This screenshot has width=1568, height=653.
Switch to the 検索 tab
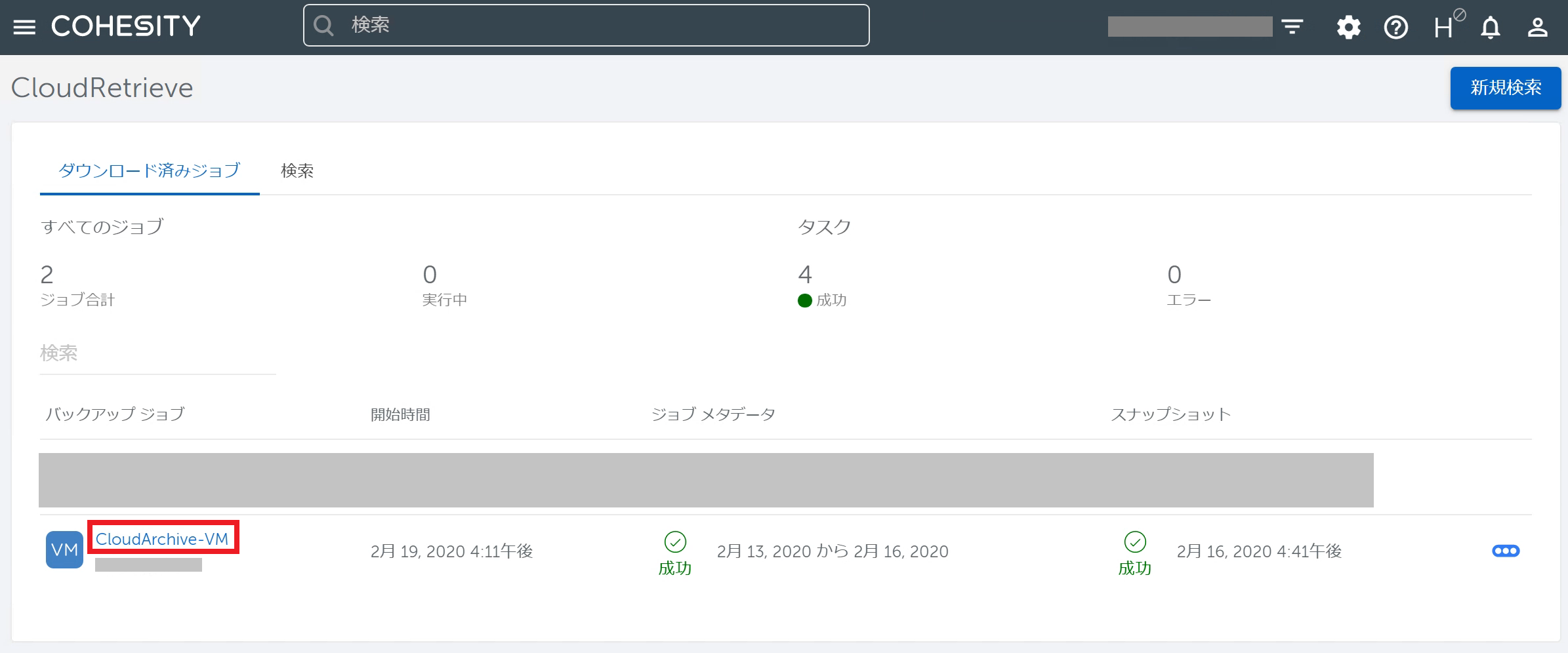(x=297, y=171)
